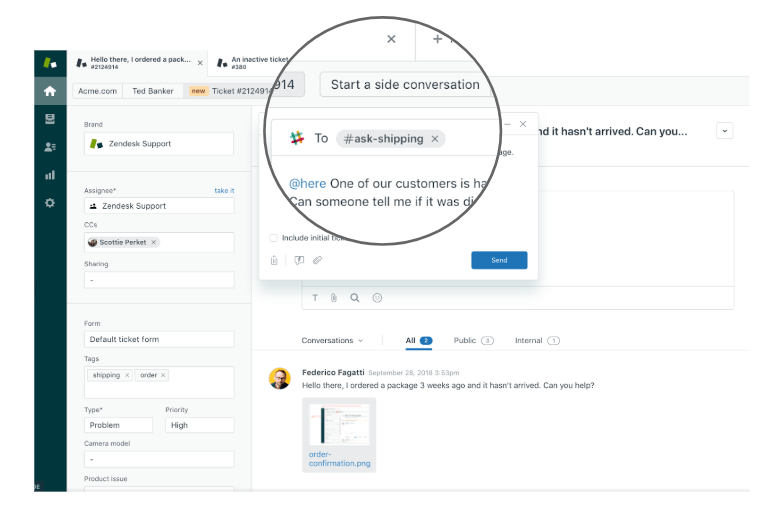Open the Camera model field

click(x=159, y=459)
